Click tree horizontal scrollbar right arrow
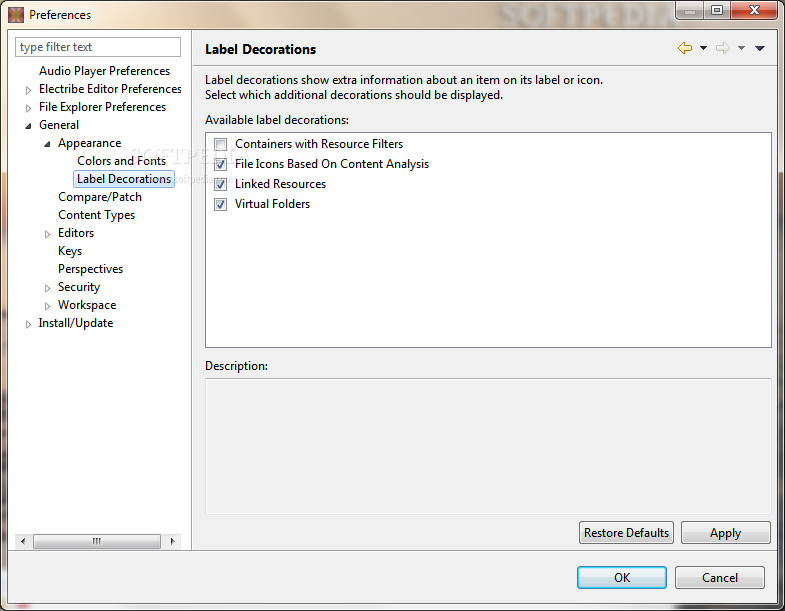 pos(173,541)
